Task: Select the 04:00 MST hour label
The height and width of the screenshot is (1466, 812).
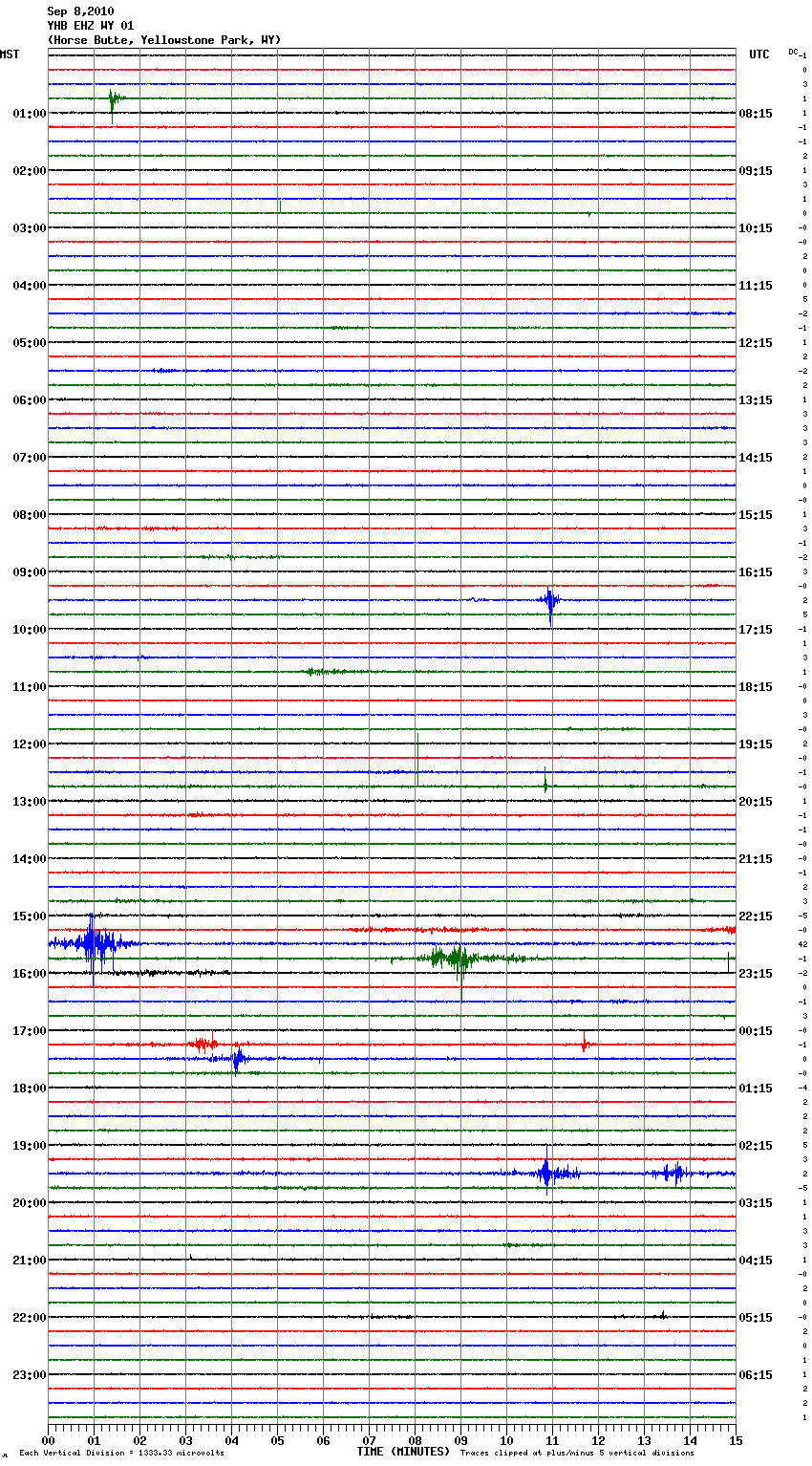Action: pyautogui.click(x=30, y=286)
